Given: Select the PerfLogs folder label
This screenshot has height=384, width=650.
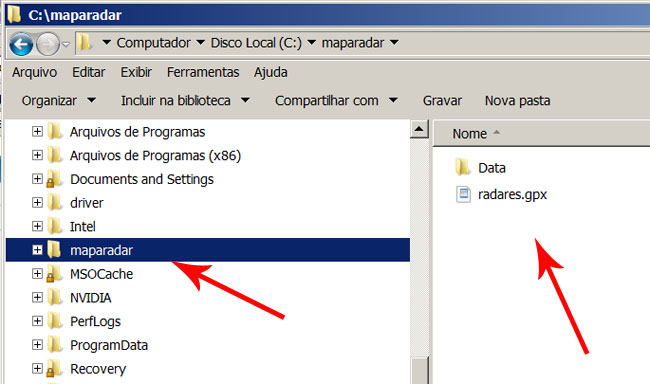Looking at the screenshot, I should [95, 321].
